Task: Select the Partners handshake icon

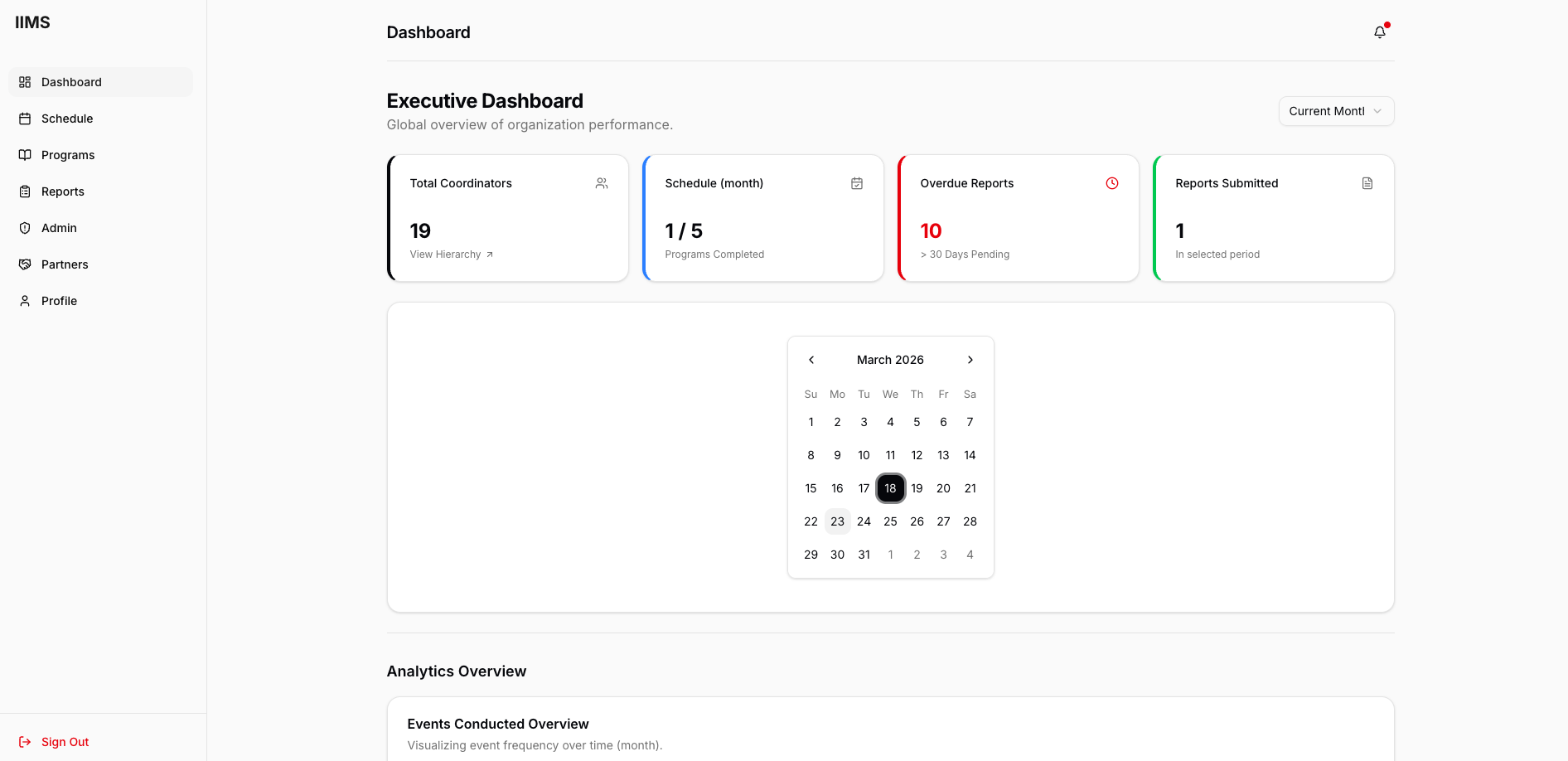Action: 25,264
